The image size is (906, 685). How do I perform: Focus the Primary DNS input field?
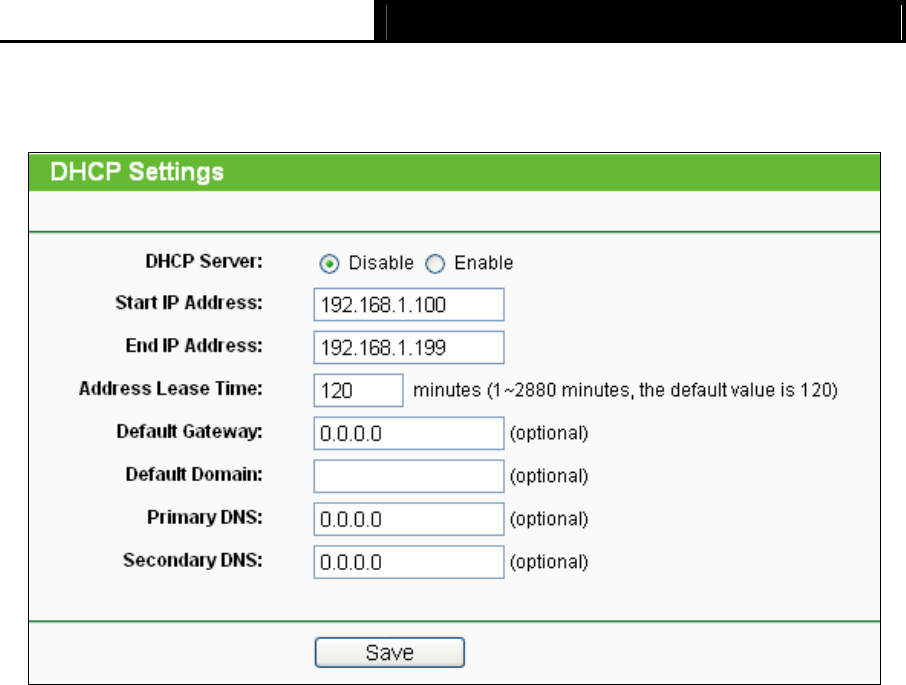pos(409,519)
